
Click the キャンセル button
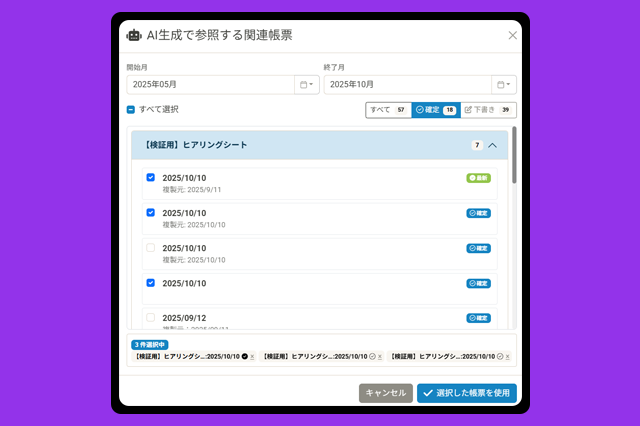click(386, 393)
